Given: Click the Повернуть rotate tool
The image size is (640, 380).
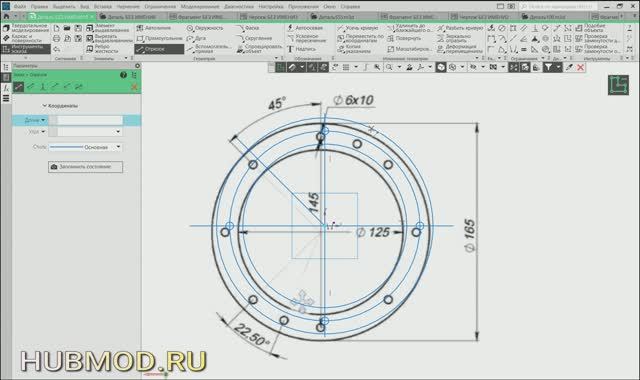Looking at the screenshot, I should point(404,38).
